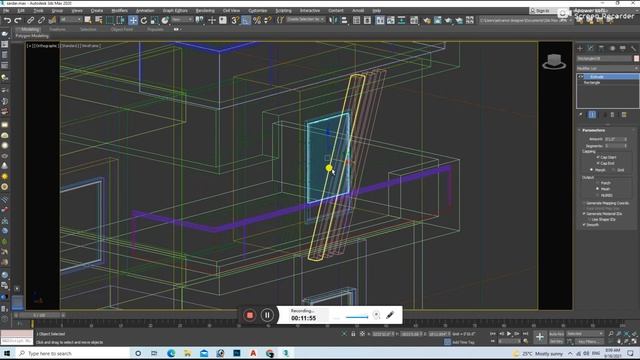The width and height of the screenshot is (640, 360).
Task: Toggle the Generate Material IDs checkbox
Action: 584,213
